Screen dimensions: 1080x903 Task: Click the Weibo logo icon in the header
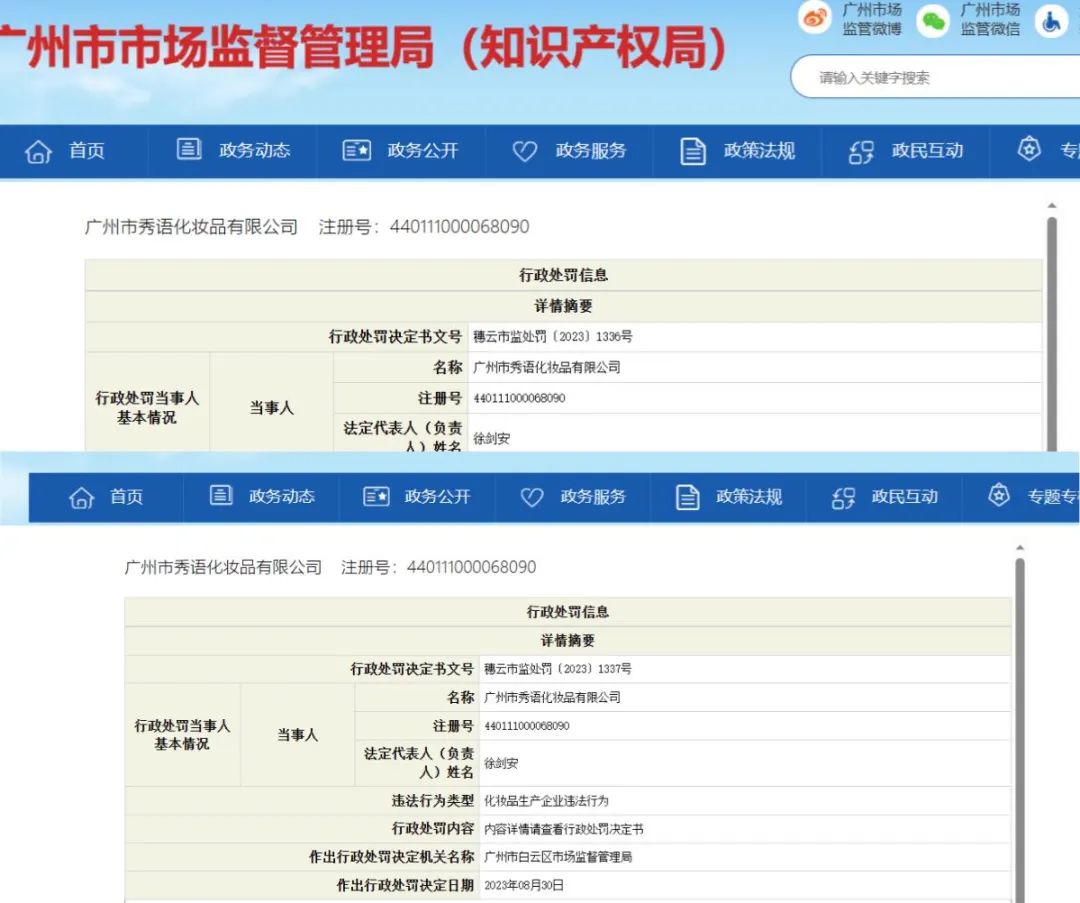(815, 18)
